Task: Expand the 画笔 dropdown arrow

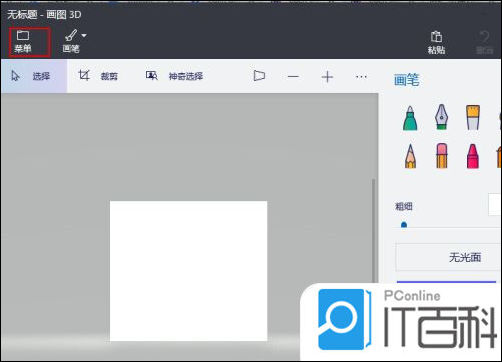Action: (x=84, y=35)
